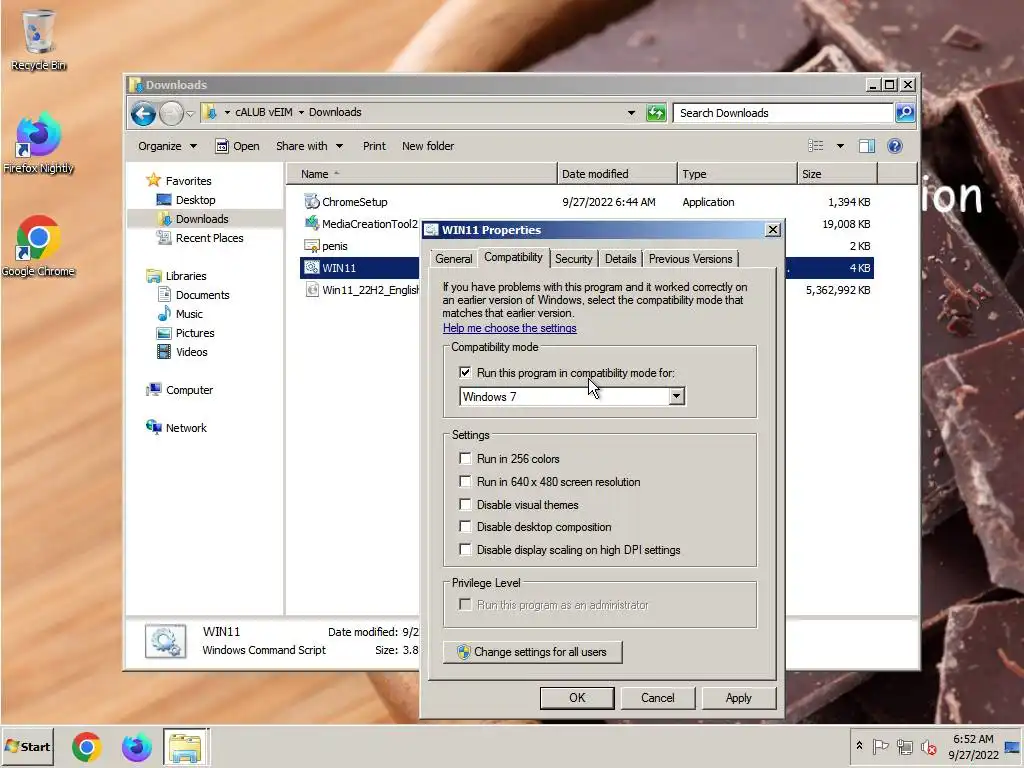1024x768 pixels.
Task: Open Documents library in sidebar
Action: click(x=202, y=295)
